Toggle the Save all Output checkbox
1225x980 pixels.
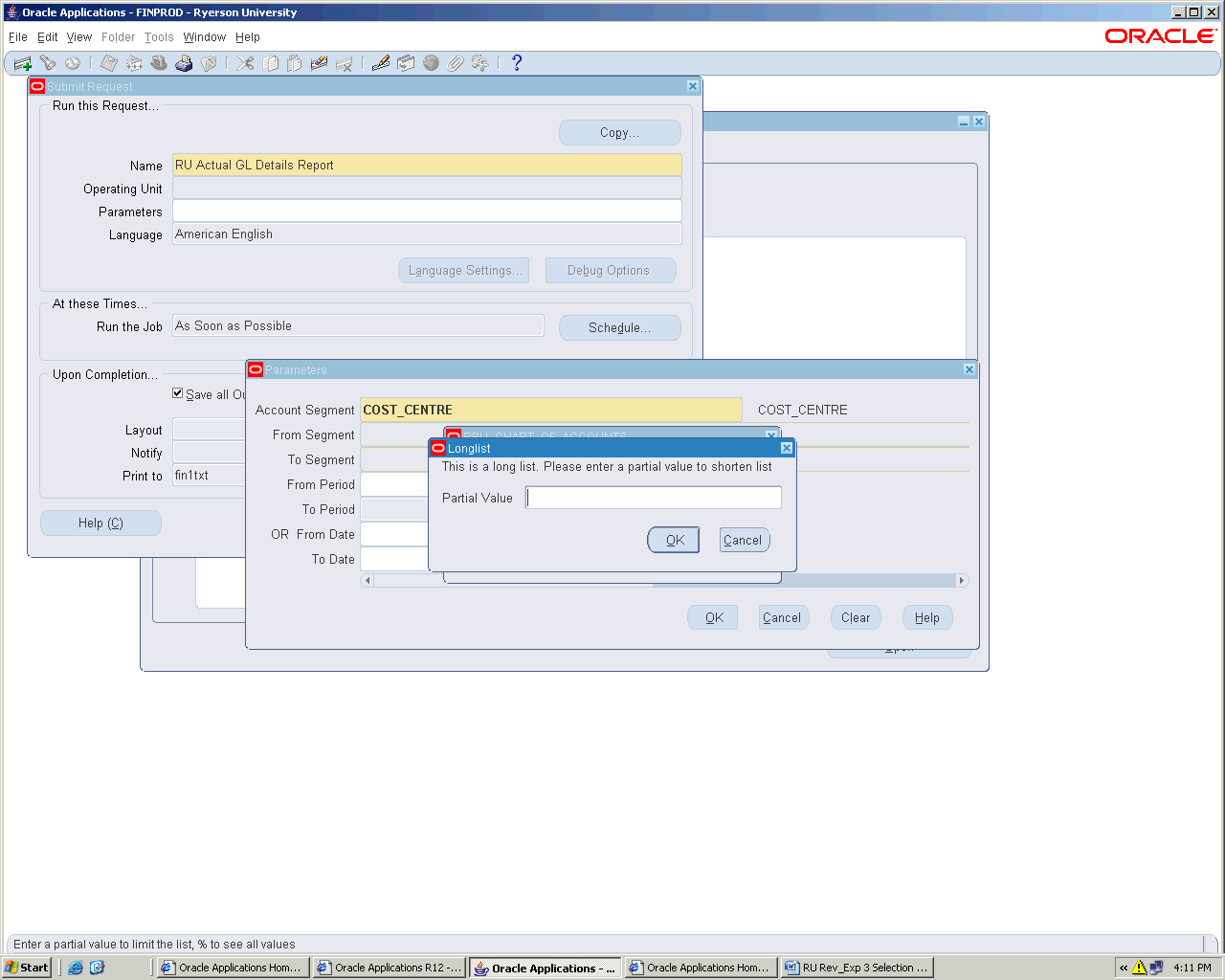click(x=177, y=393)
